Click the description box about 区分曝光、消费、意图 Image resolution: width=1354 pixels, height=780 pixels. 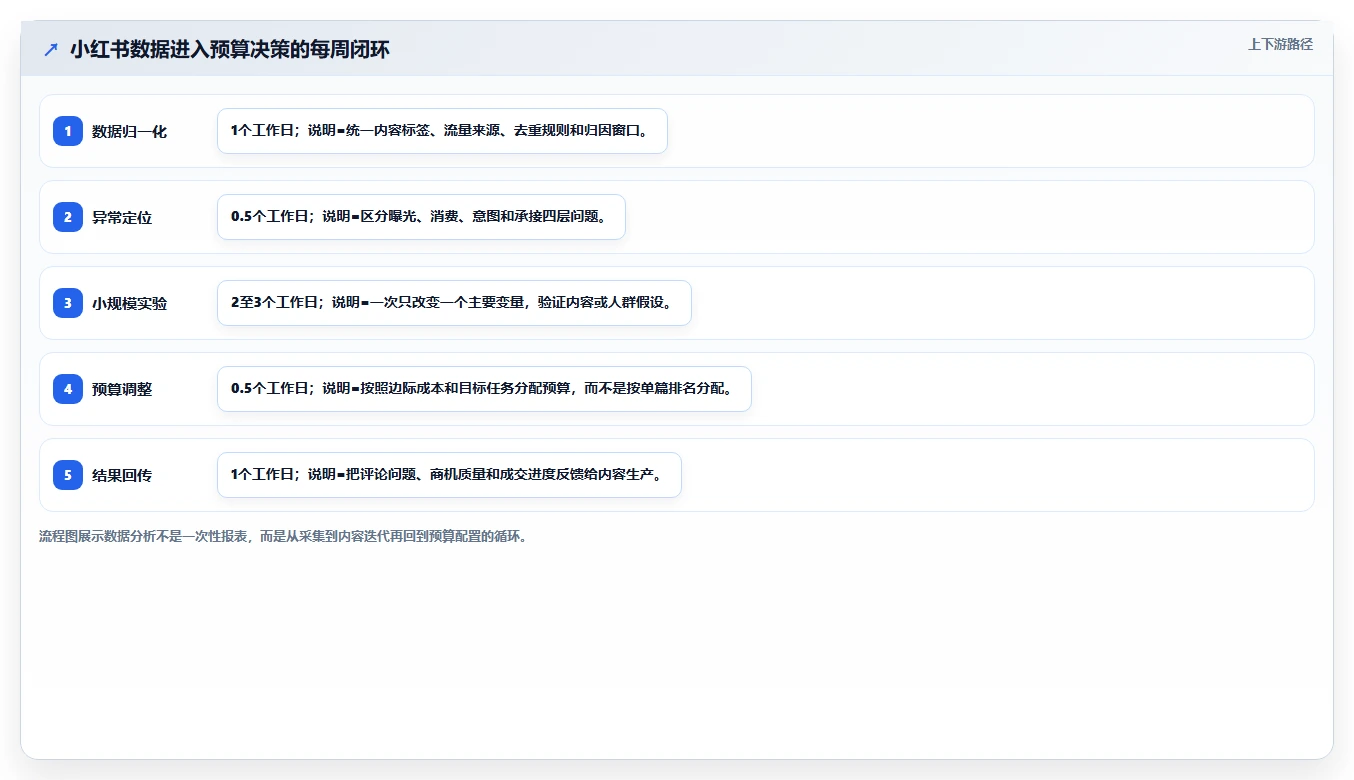421,217
